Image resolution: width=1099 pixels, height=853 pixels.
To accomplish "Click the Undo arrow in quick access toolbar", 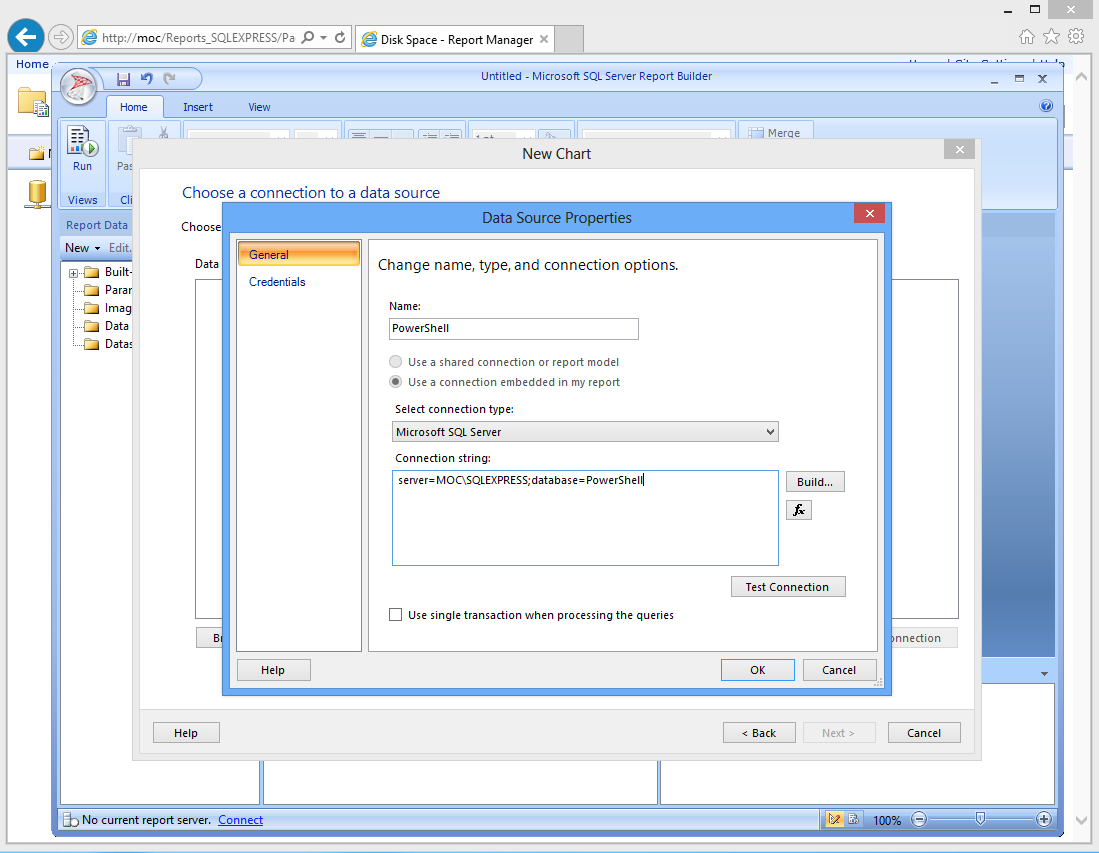I will click(147, 79).
